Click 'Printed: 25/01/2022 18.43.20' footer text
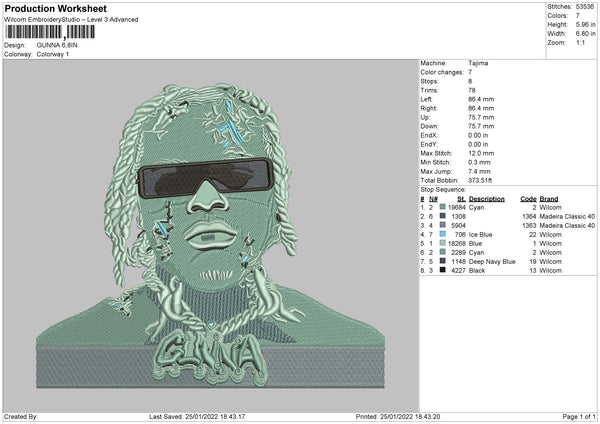The width and height of the screenshot is (600, 424). 398,417
